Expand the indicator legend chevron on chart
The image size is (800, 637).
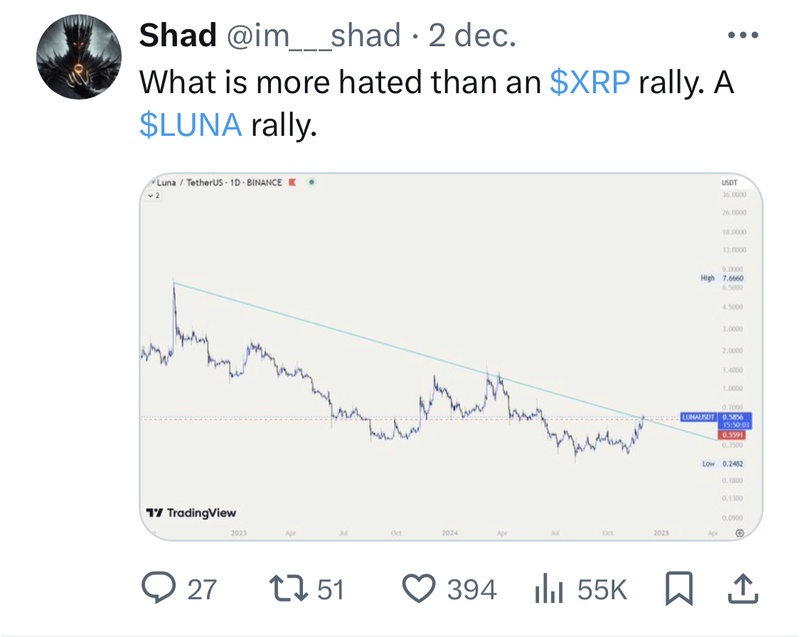click(x=152, y=196)
